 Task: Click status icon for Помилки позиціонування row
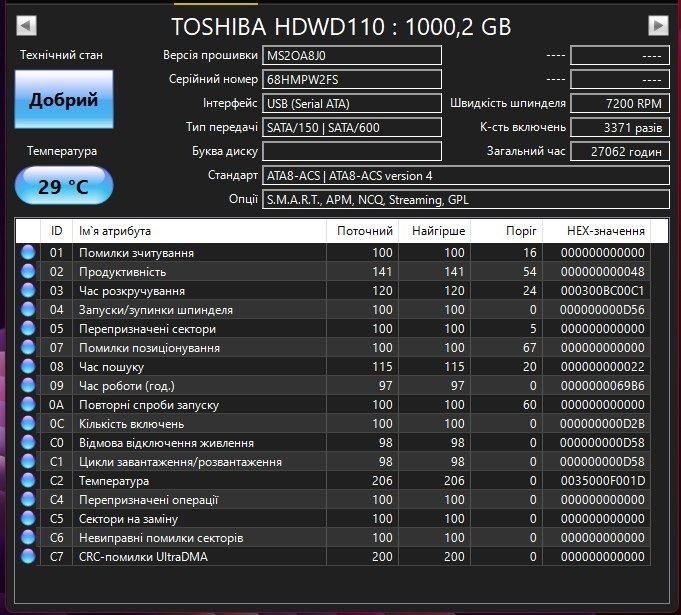click(x=28, y=347)
